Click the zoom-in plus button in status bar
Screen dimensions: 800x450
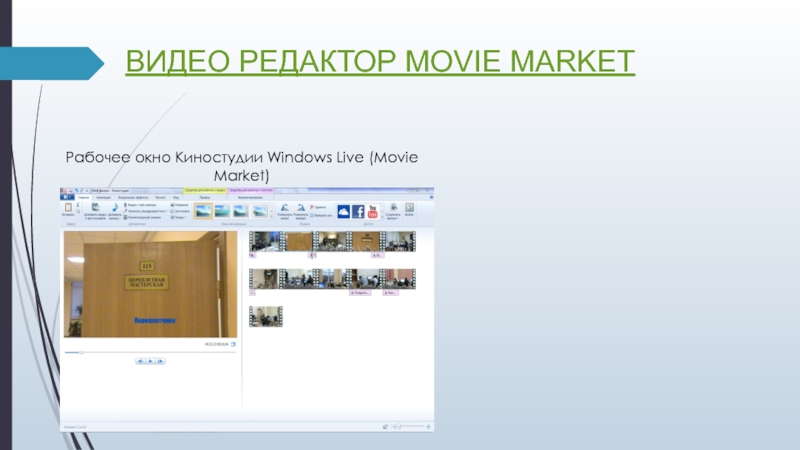point(429,427)
